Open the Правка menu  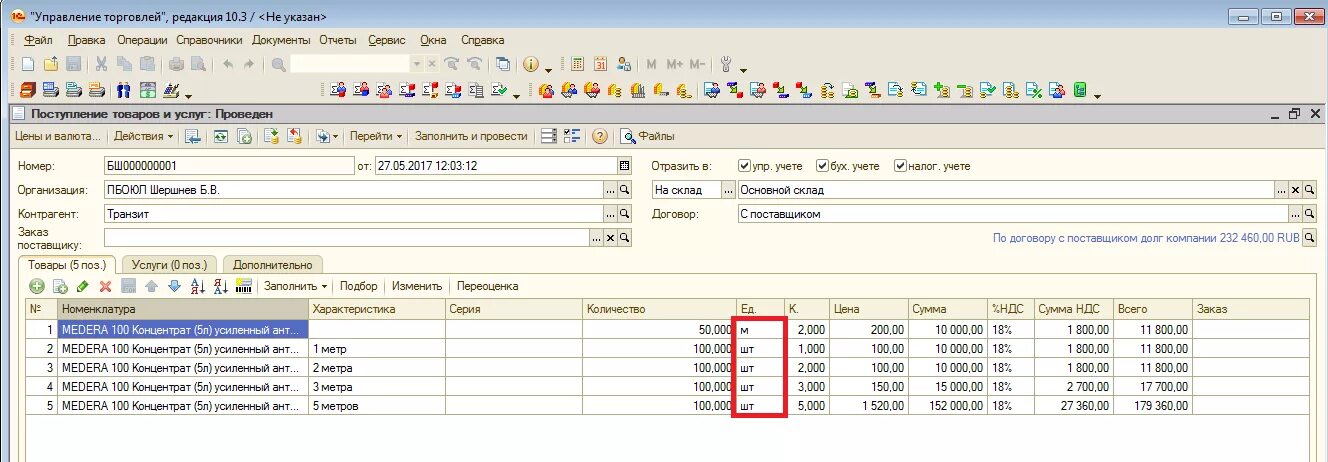[87, 40]
